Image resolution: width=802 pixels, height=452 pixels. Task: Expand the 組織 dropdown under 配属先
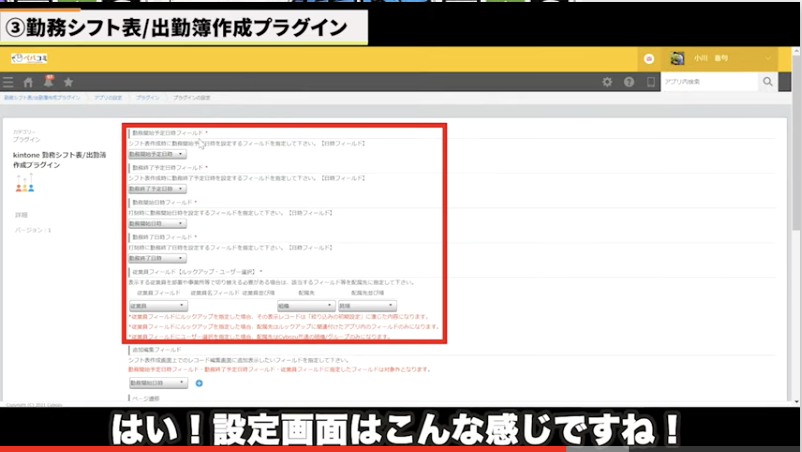pos(303,306)
